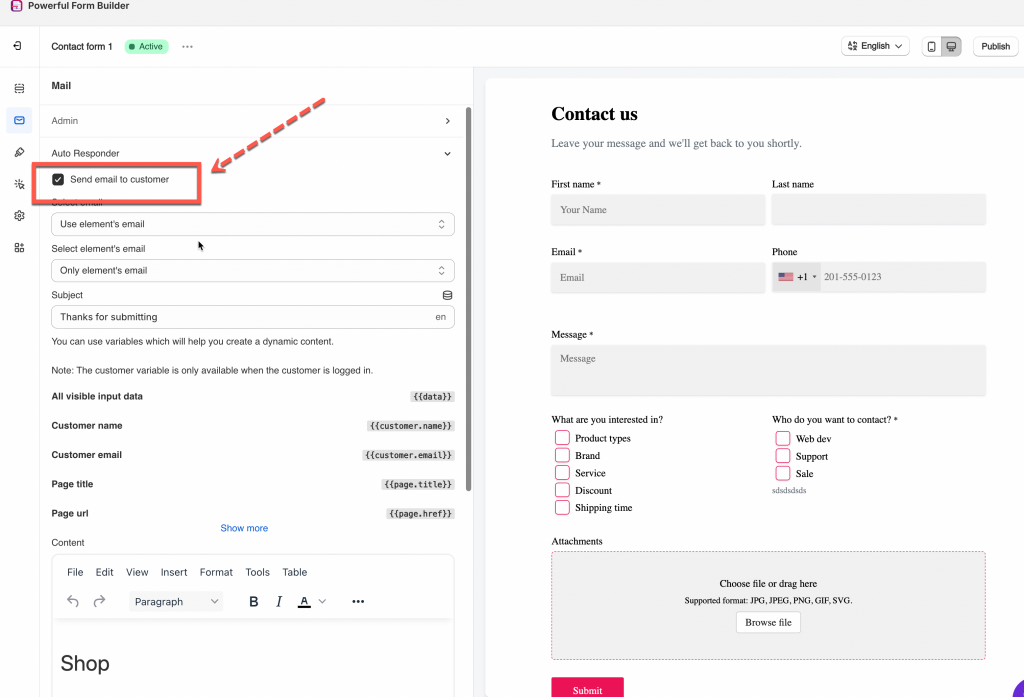This screenshot has width=1024, height=697.
Task: Click the Publish button
Action: [x=995, y=46]
